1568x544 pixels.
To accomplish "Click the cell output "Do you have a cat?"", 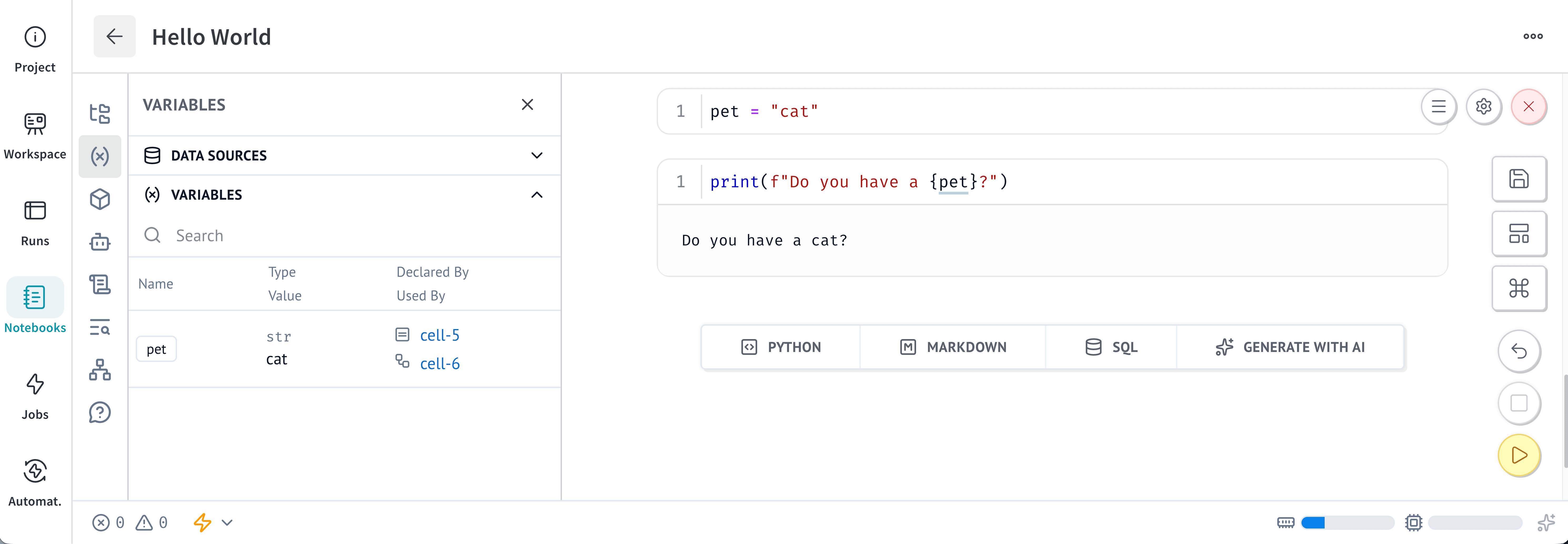I will pyautogui.click(x=764, y=241).
